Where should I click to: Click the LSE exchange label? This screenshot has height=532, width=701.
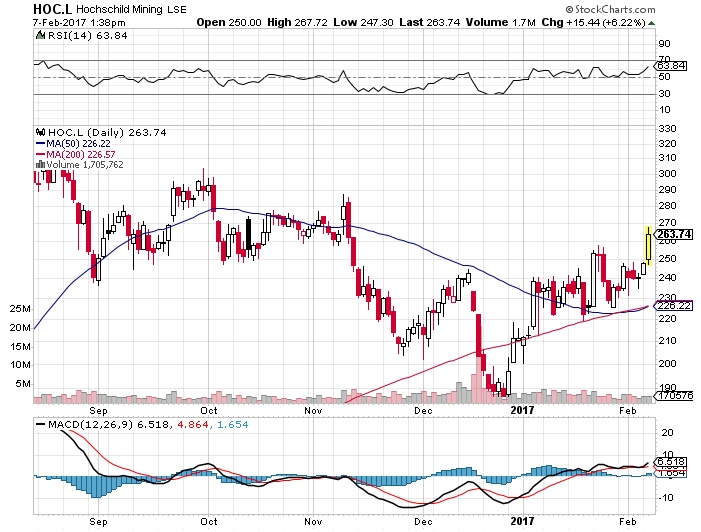(177, 9)
